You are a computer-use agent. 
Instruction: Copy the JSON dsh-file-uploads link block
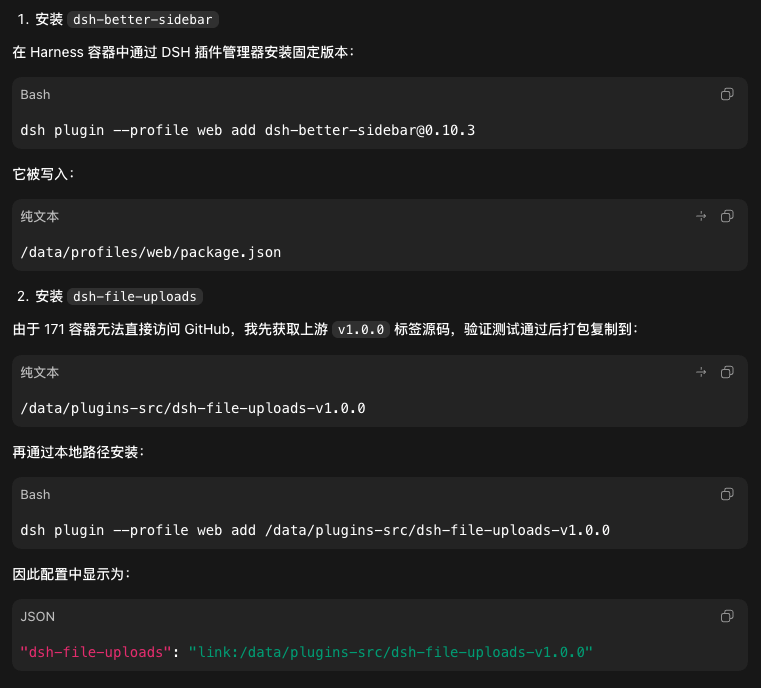point(727,616)
